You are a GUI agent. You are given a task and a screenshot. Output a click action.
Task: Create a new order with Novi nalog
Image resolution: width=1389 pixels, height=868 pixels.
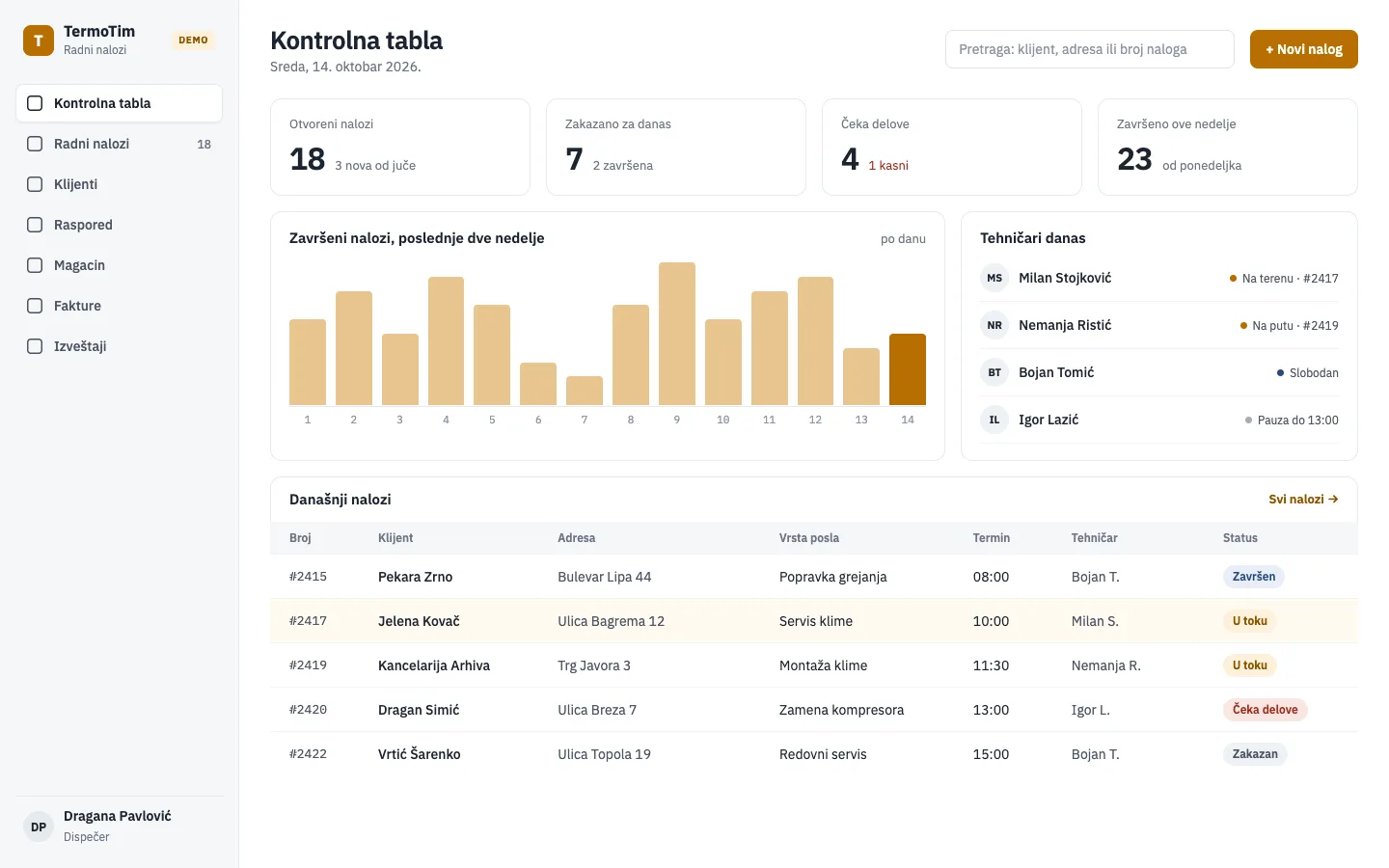tap(1303, 49)
